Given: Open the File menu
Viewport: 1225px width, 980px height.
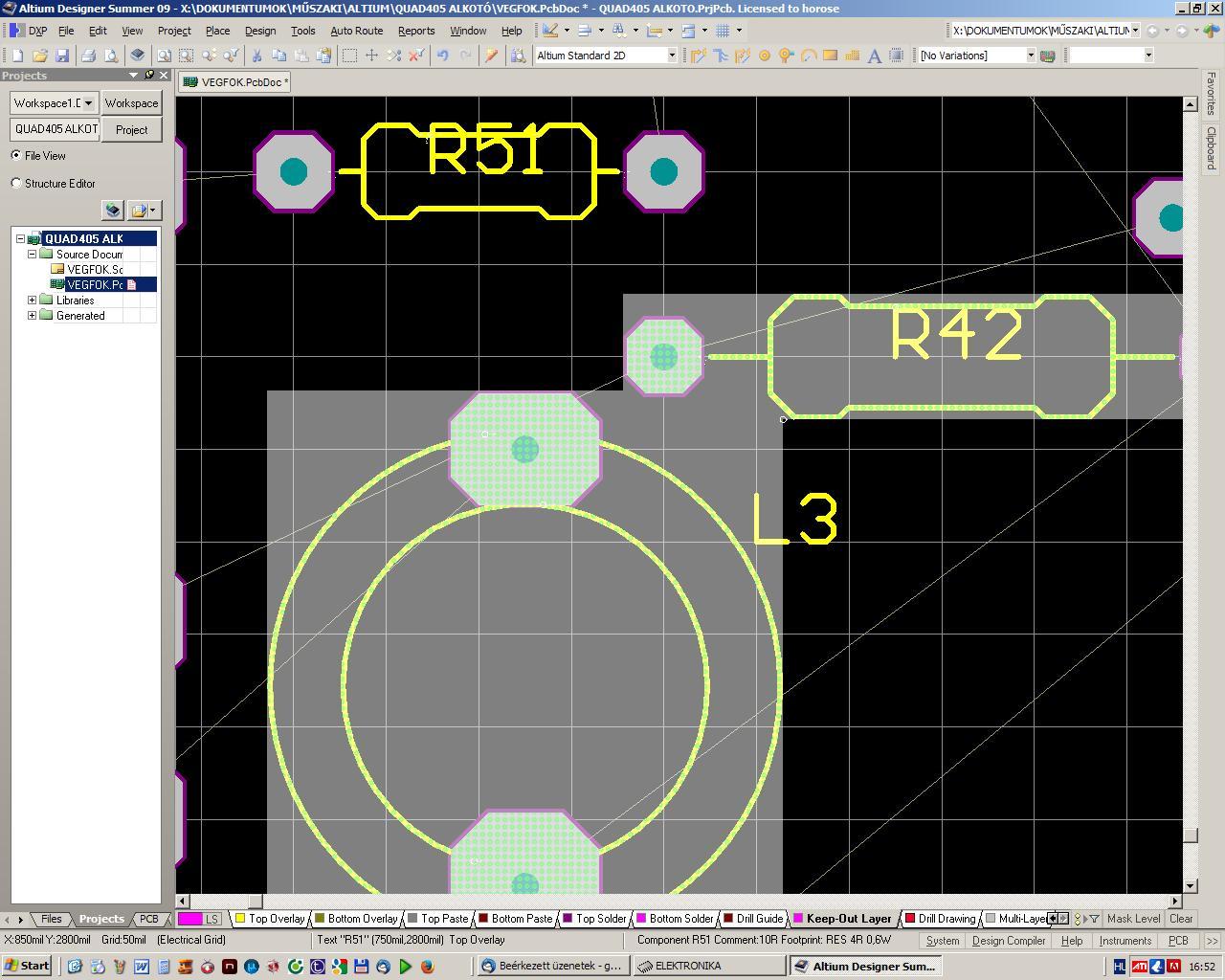Looking at the screenshot, I should (x=66, y=31).
